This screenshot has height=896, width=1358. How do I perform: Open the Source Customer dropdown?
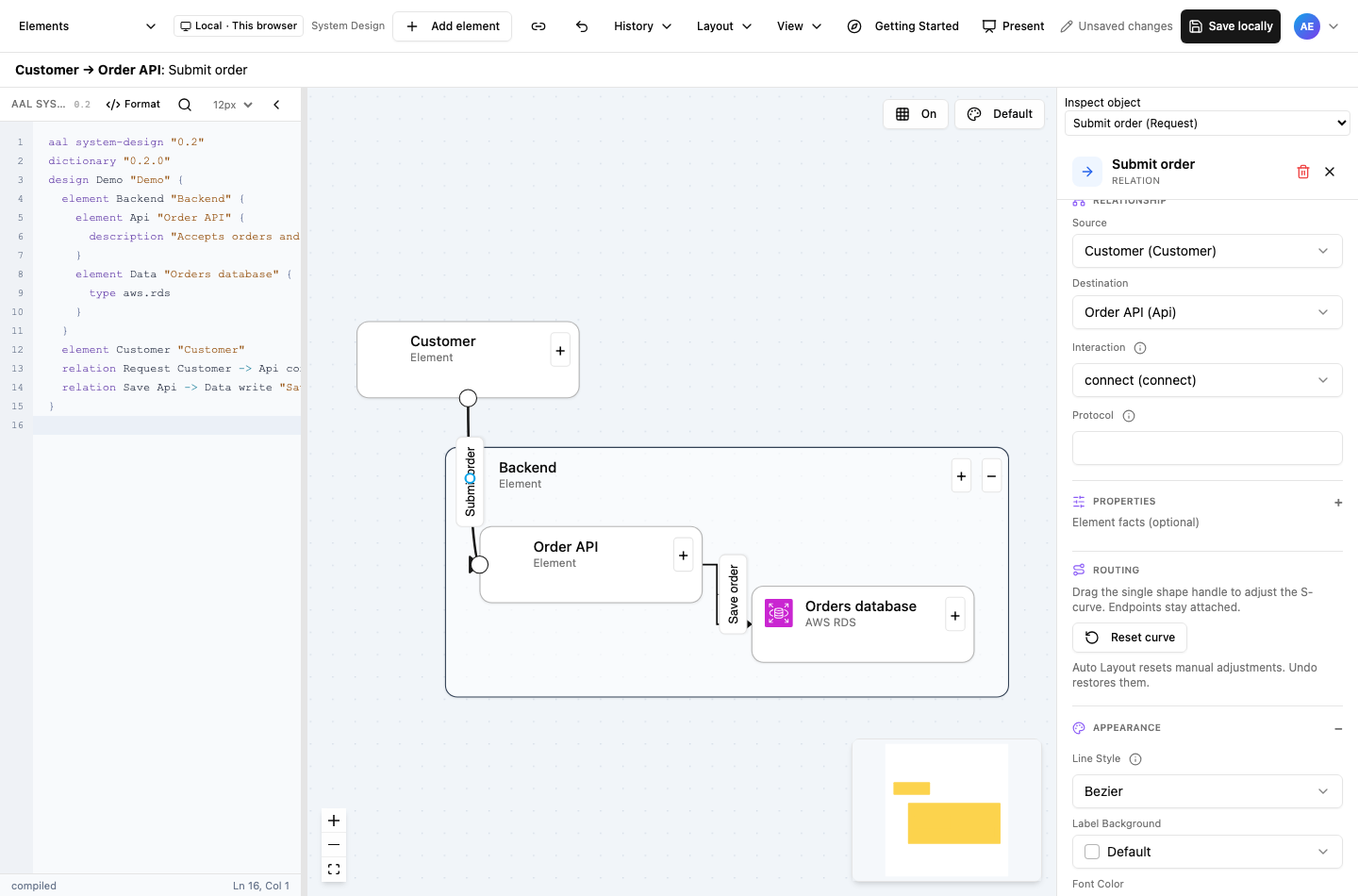pos(1207,251)
